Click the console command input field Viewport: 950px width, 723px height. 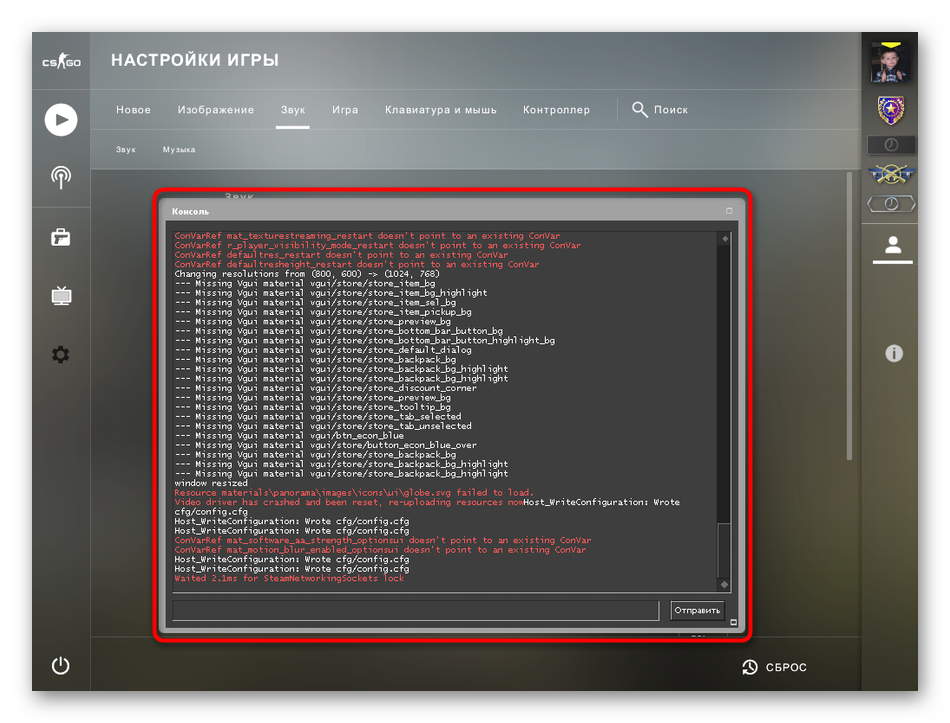click(x=415, y=610)
